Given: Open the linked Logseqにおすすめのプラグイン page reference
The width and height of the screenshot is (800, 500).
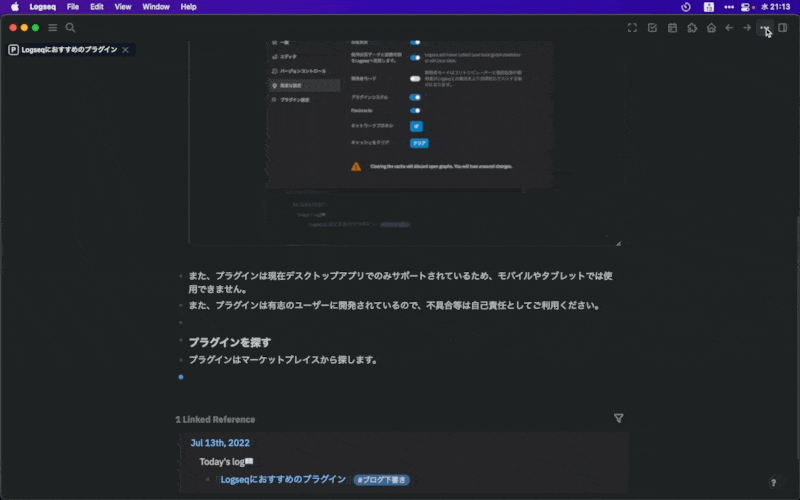Looking at the screenshot, I should click(283, 480).
